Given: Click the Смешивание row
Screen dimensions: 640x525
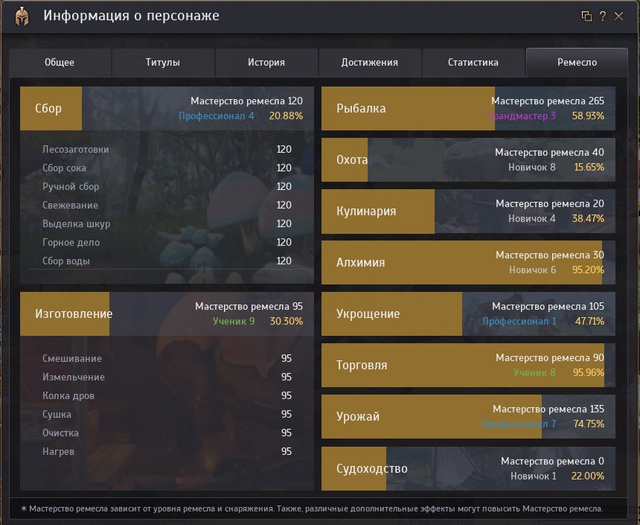Looking at the screenshot, I should (167, 358).
